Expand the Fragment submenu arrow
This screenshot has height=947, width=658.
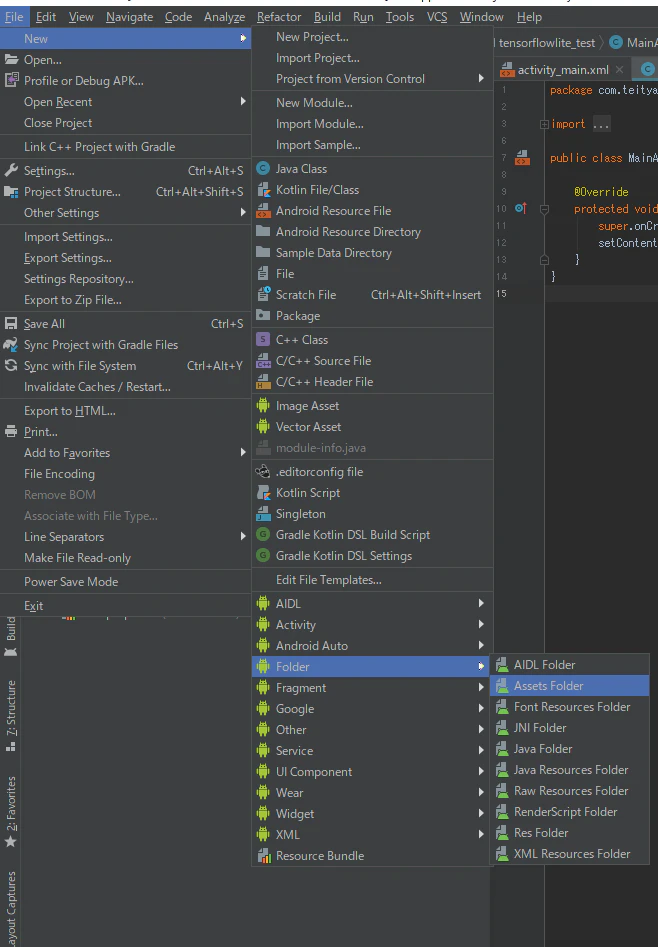(x=481, y=687)
